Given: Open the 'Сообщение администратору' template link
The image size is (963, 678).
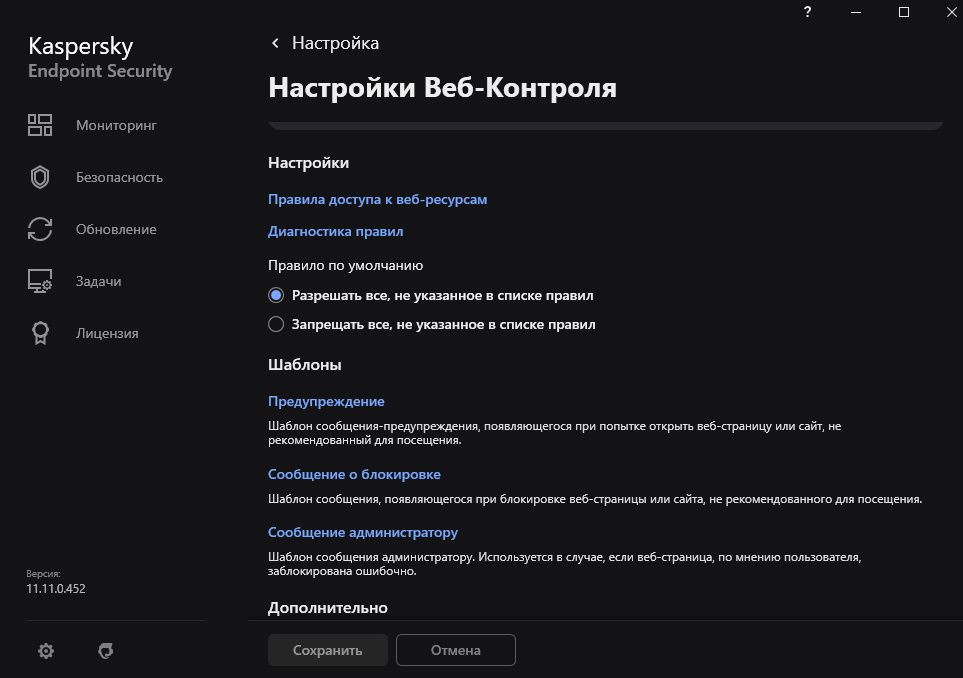Looking at the screenshot, I should (362, 532).
